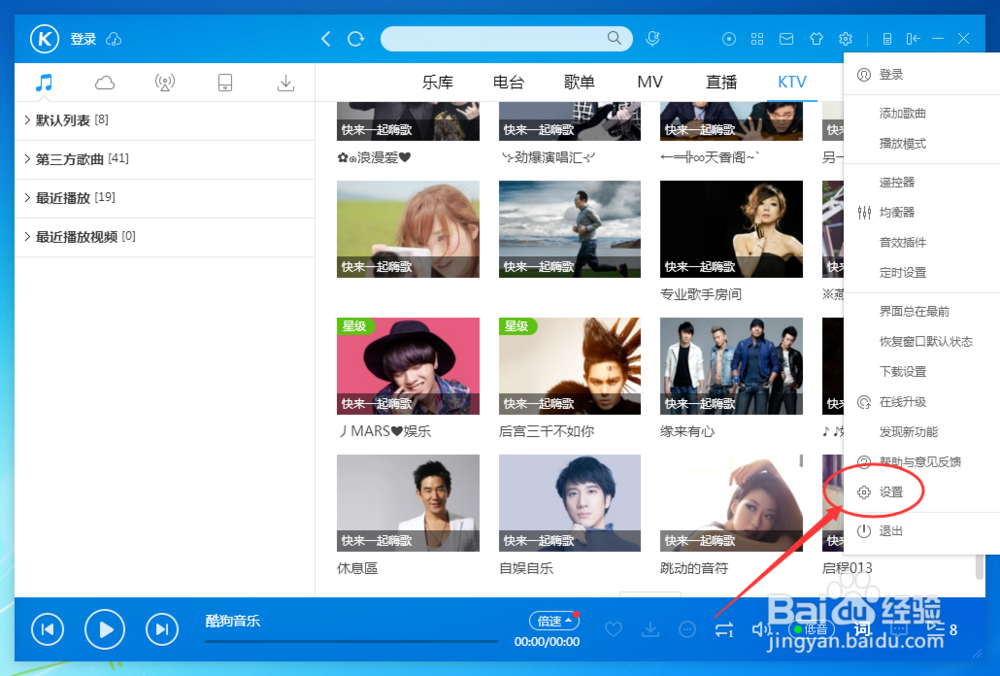Select the local music note tab
Screen dimensions: 1000x676
[44, 82]
